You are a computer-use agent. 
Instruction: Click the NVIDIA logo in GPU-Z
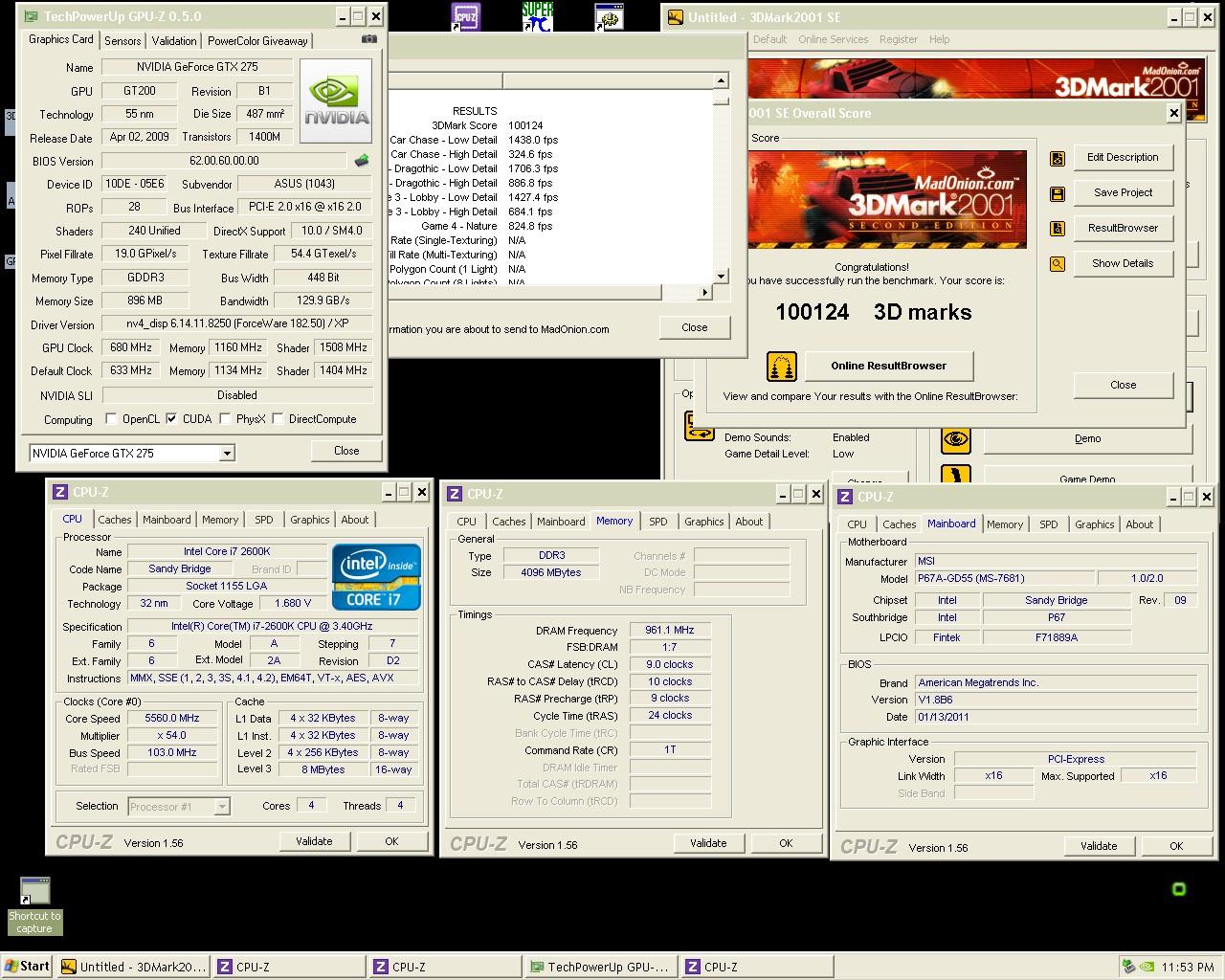(x=336, y=100)
